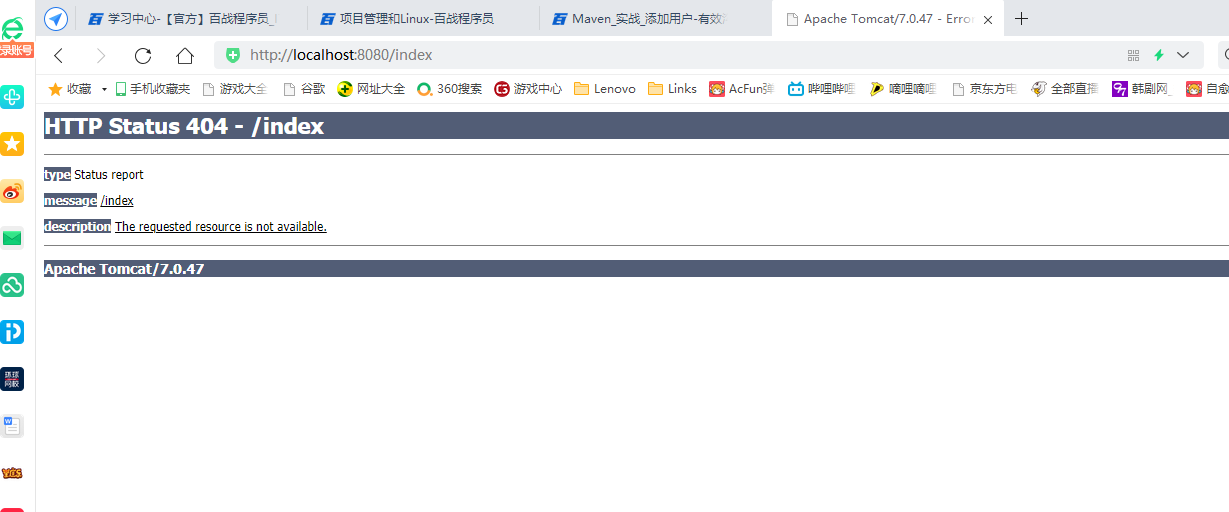Open the browser home page
The width and height of the screenshot is (1229, 512).
[185, 56]
